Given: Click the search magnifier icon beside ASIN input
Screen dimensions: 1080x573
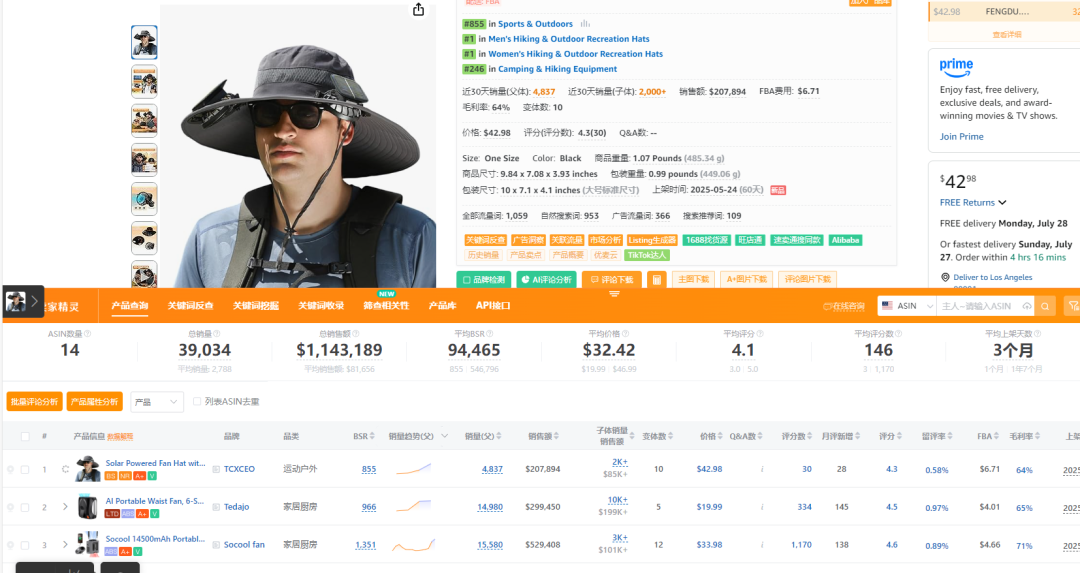Looking at the screenshot, I should pos(1045,306).
